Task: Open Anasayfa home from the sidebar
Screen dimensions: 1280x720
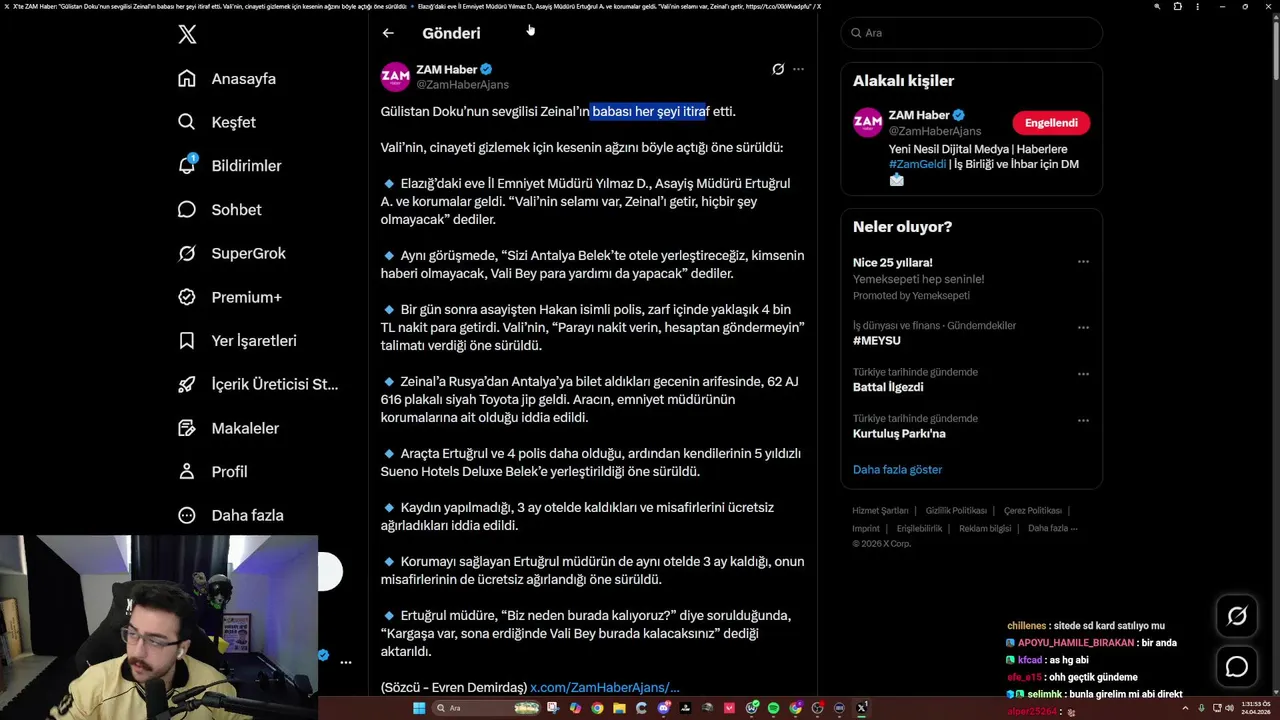Action: tap(227, 79)
